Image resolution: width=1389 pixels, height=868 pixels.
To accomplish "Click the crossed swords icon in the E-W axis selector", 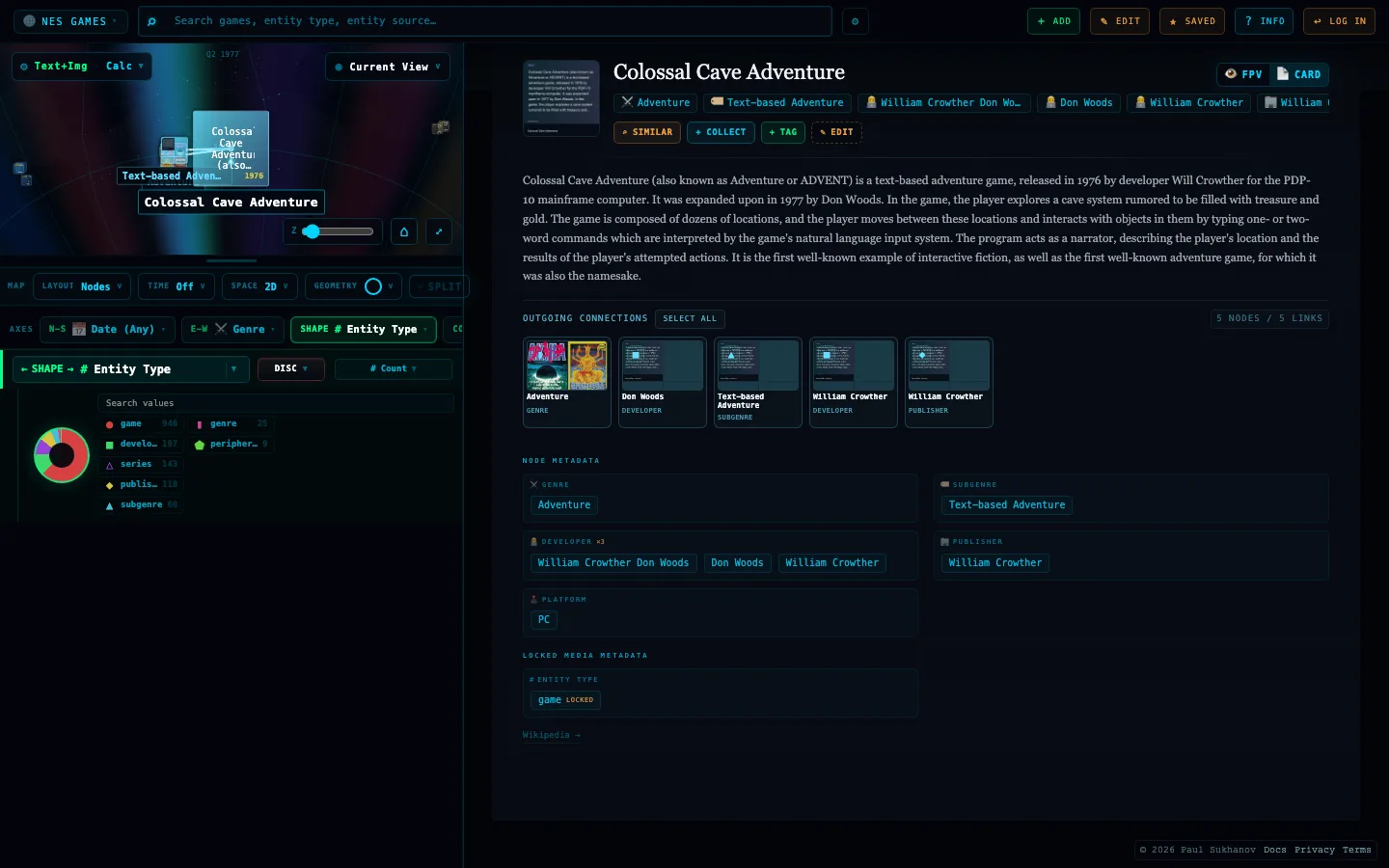I will click(221, 329).
